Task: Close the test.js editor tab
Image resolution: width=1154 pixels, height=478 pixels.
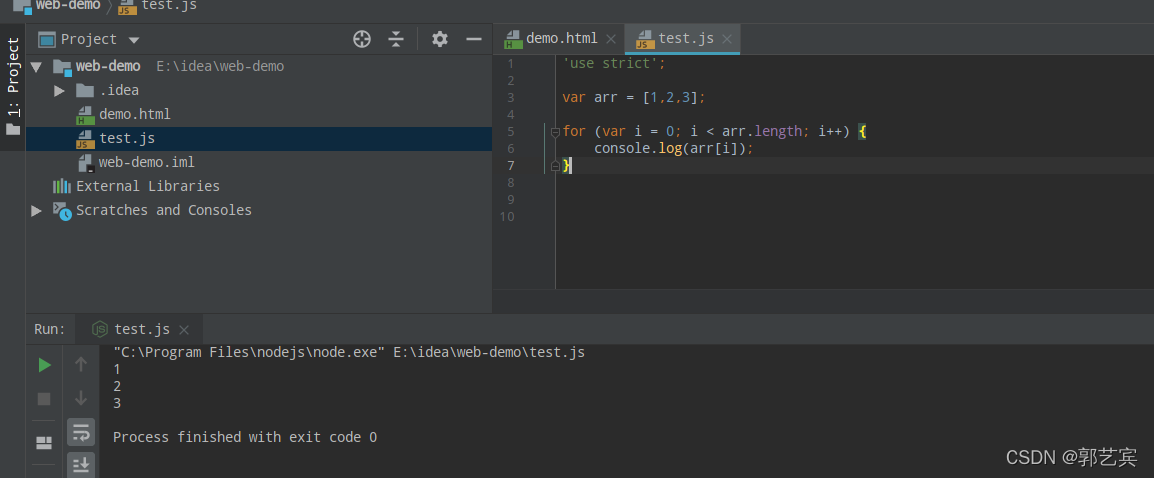Action: coord(727,39)
